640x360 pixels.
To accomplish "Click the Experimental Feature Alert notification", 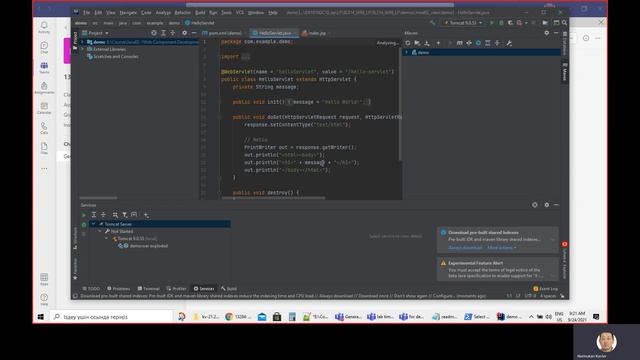I will click(x=498, y=269).
